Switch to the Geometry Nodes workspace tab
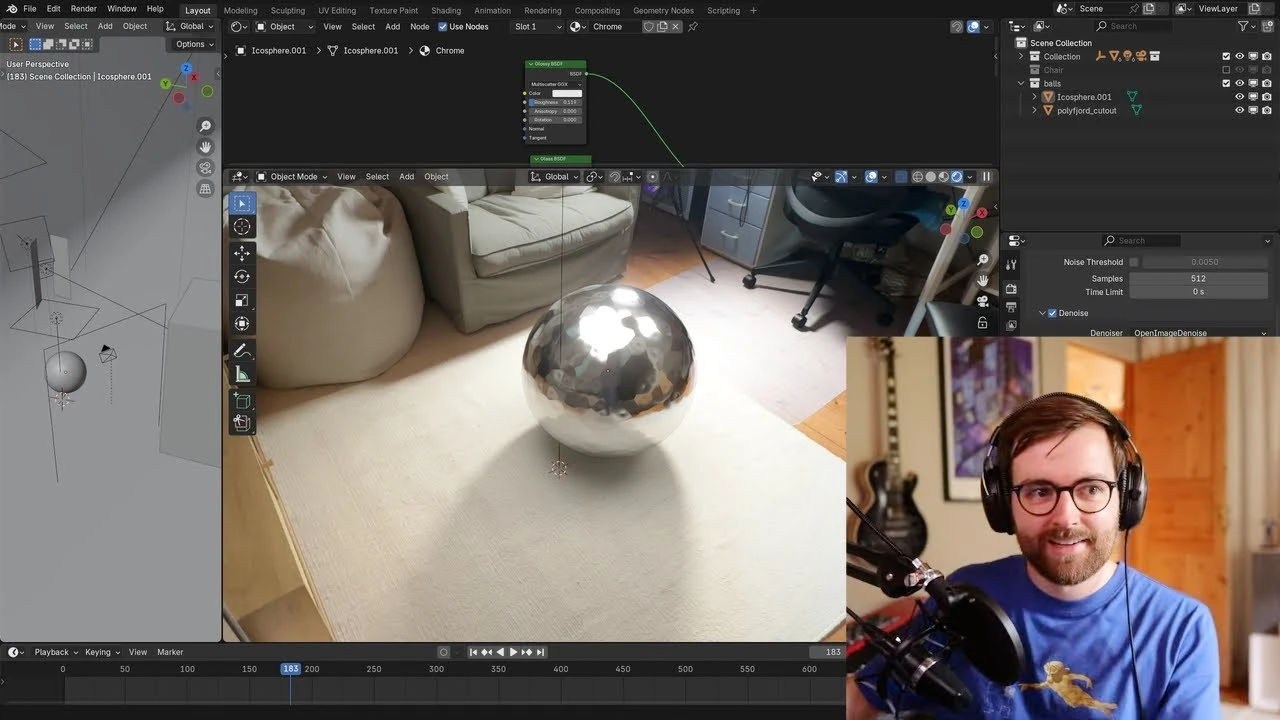 tap(663, 11)
